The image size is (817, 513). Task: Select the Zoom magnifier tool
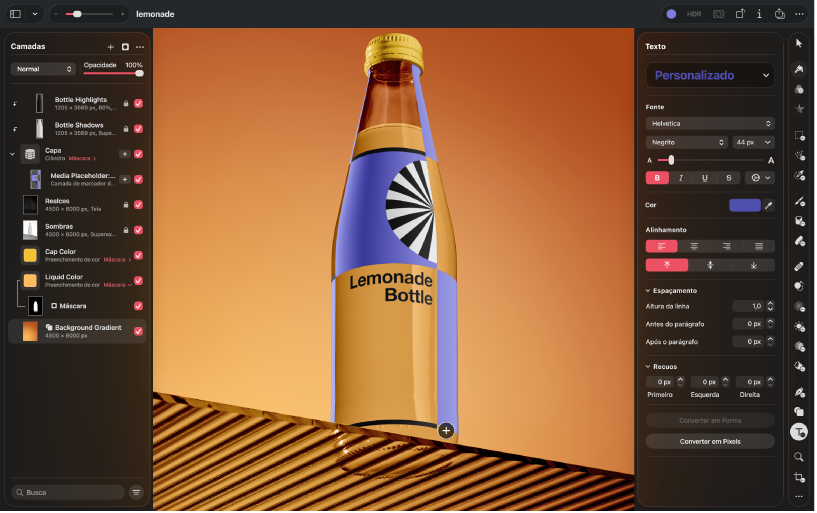pos(799,458)
